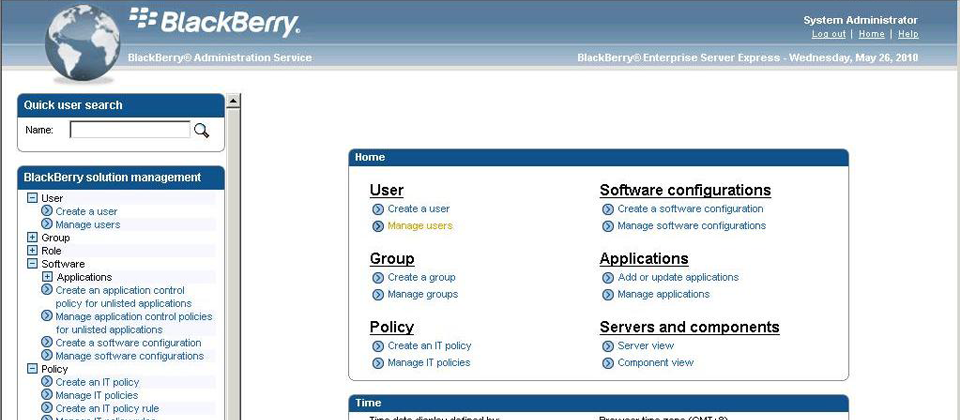Click the sidebar scrollbar up arrow
Screen dimensions: 960x420
click(234, 101)
